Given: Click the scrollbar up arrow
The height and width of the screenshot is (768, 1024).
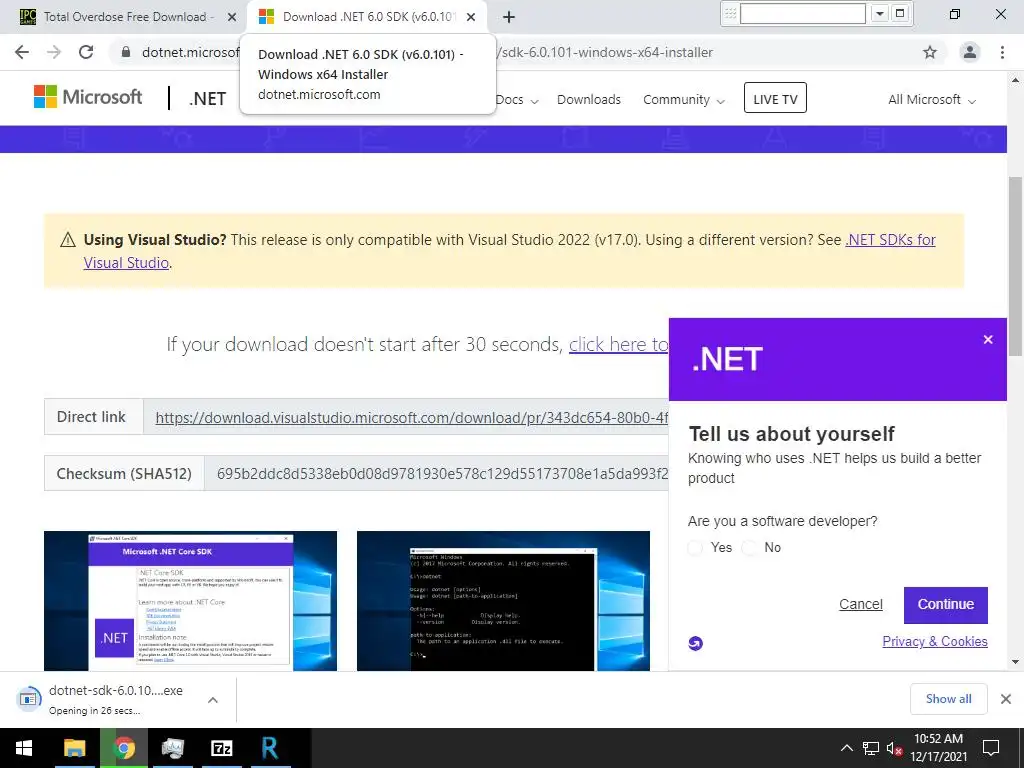Looking at the screenshot, I should tap(1016, 80).
